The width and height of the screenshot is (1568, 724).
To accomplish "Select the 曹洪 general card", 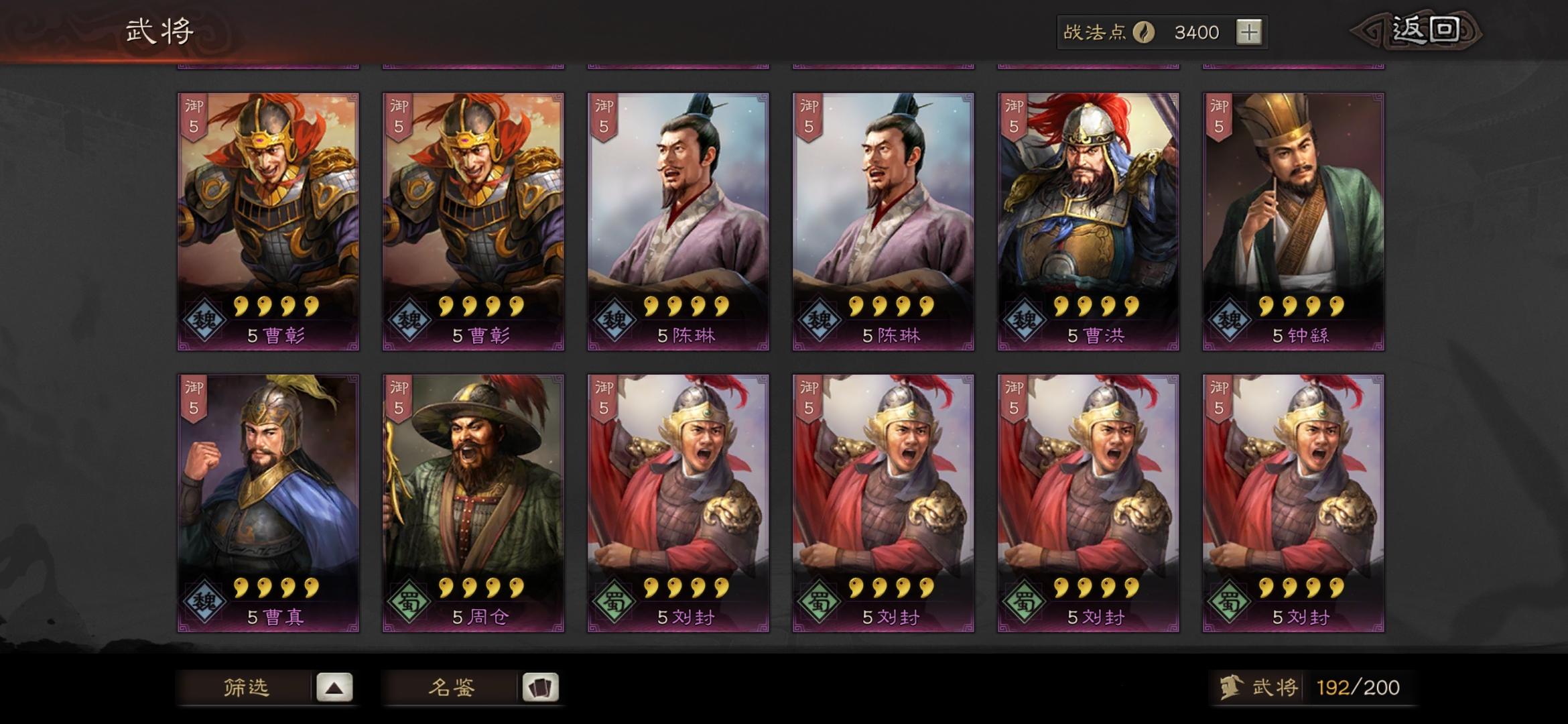I will click(1088, 222).
